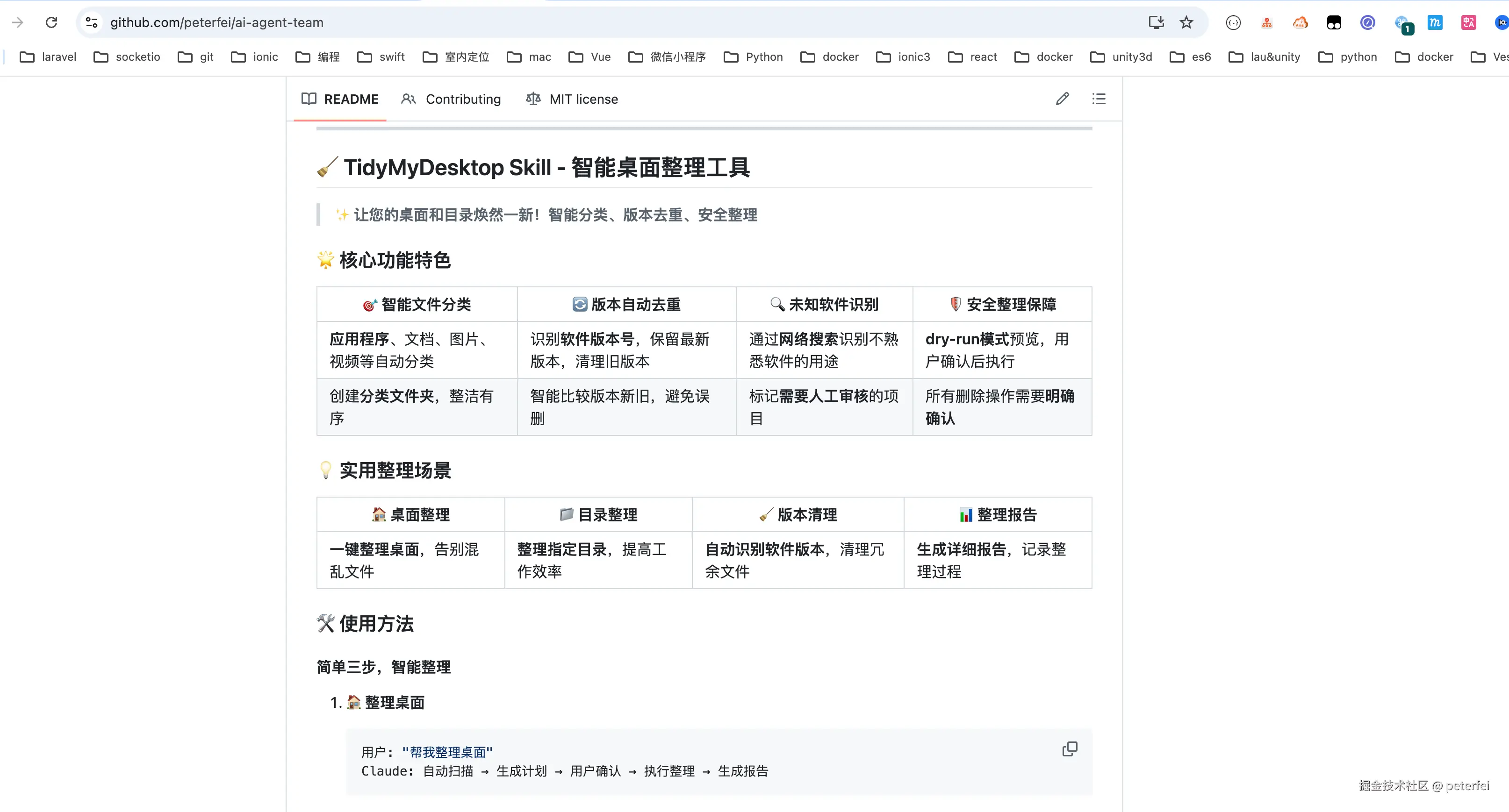The height and width of the screenshot is (812, 1509).
Task: Reload the current page
Action: coord(51,22)
